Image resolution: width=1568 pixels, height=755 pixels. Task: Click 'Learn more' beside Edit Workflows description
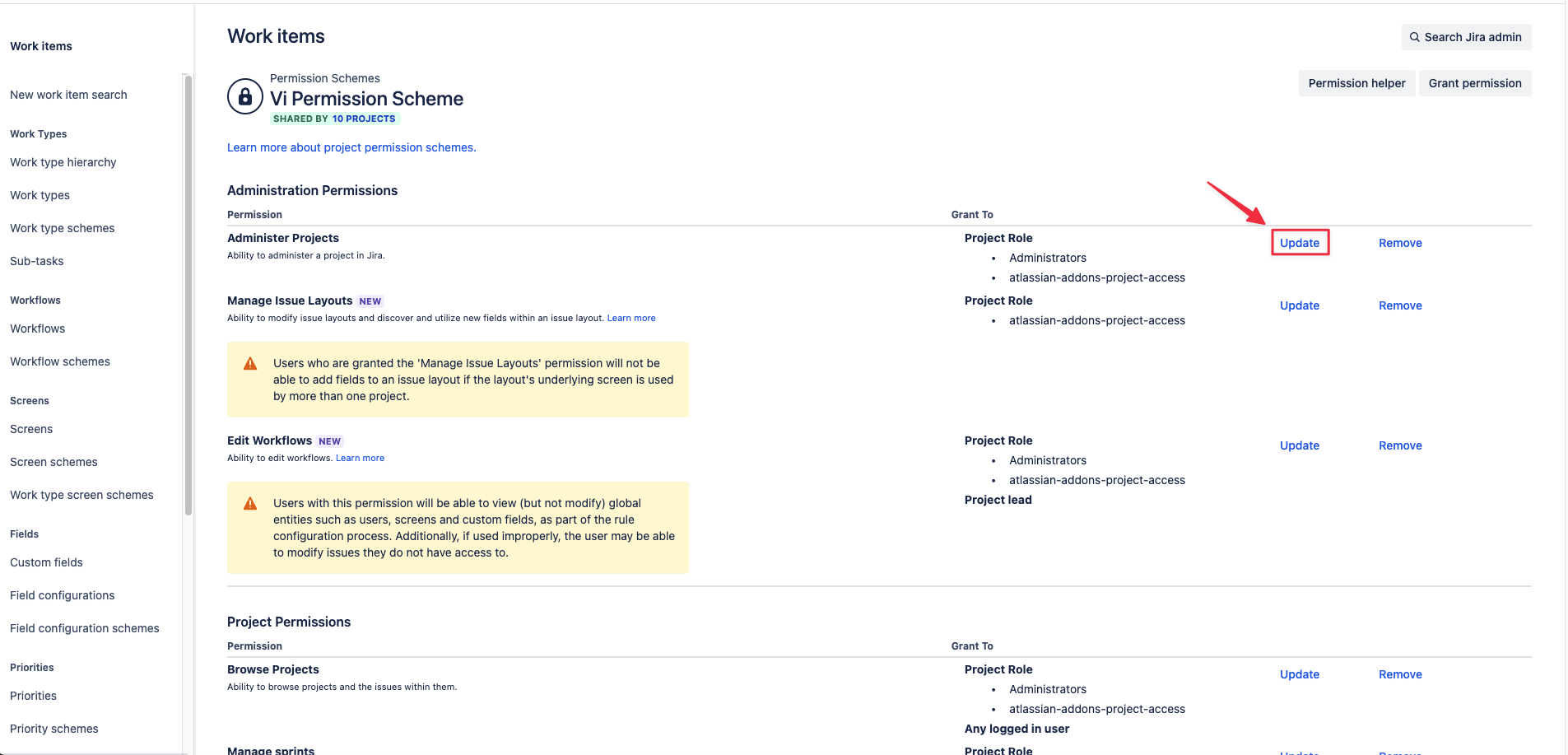pyautogui.click(x=360, y=458)
